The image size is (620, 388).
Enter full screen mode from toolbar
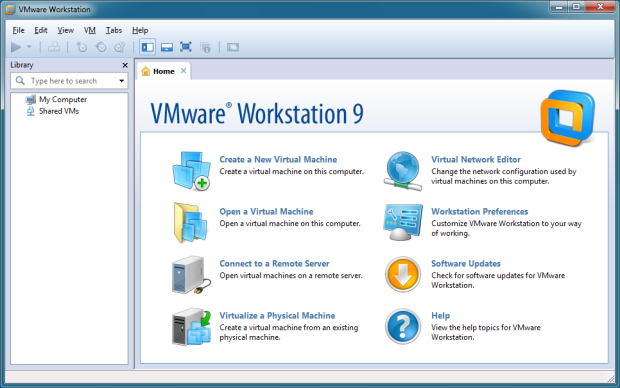[x=185, y=47]
